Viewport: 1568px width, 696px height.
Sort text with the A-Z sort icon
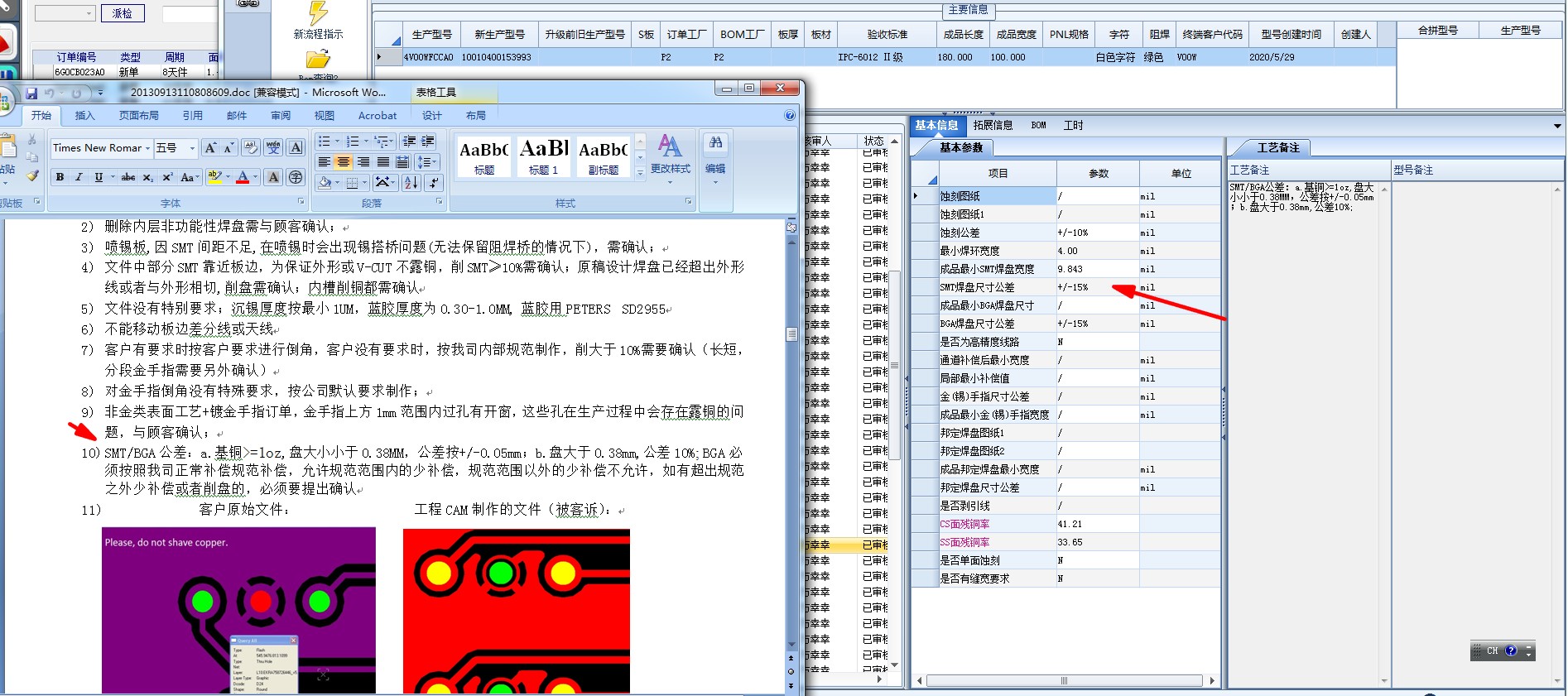coord(411,182)
